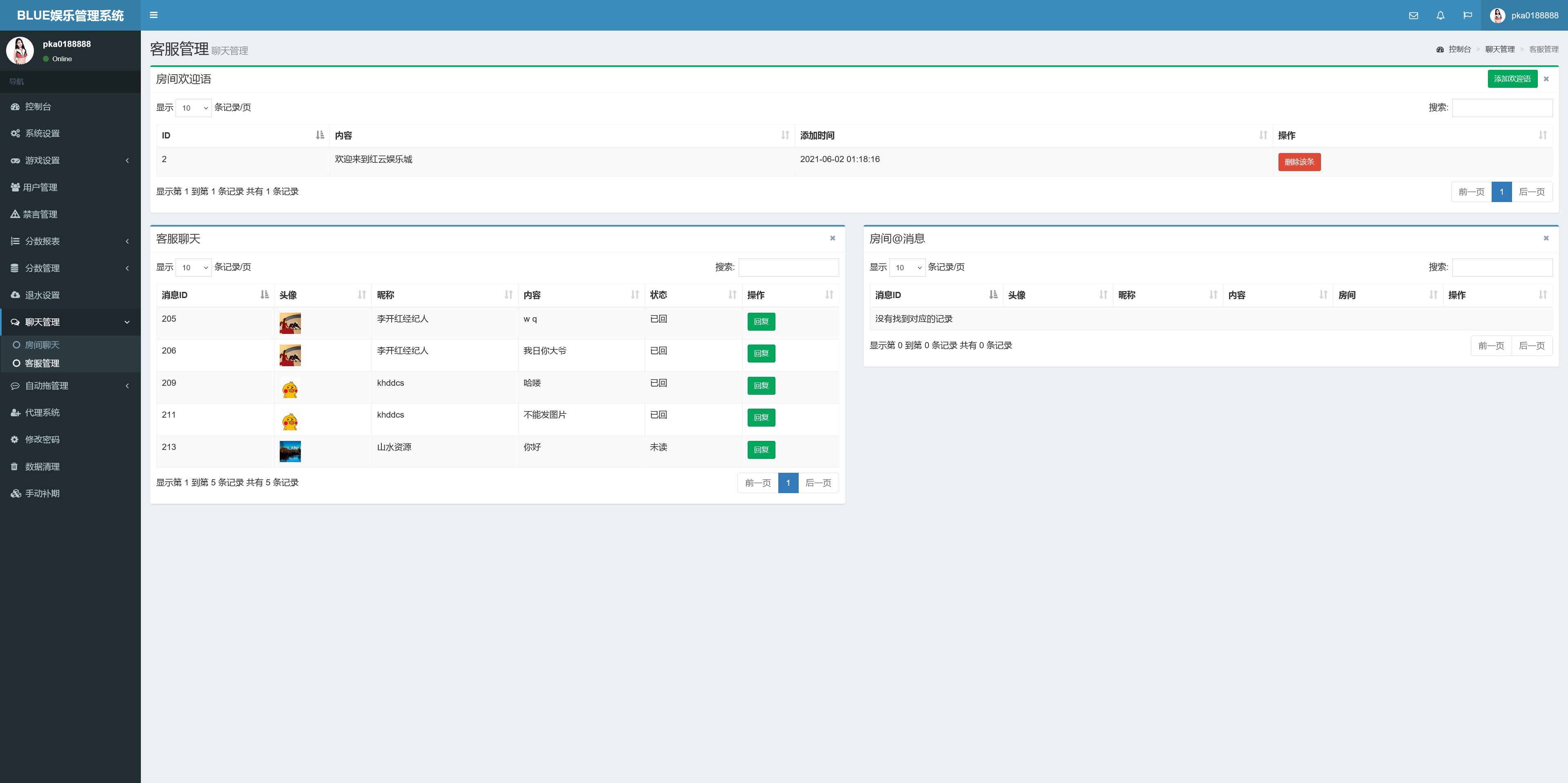
Task: Click the flag icon in top bar
Action: click(1468, 15)
